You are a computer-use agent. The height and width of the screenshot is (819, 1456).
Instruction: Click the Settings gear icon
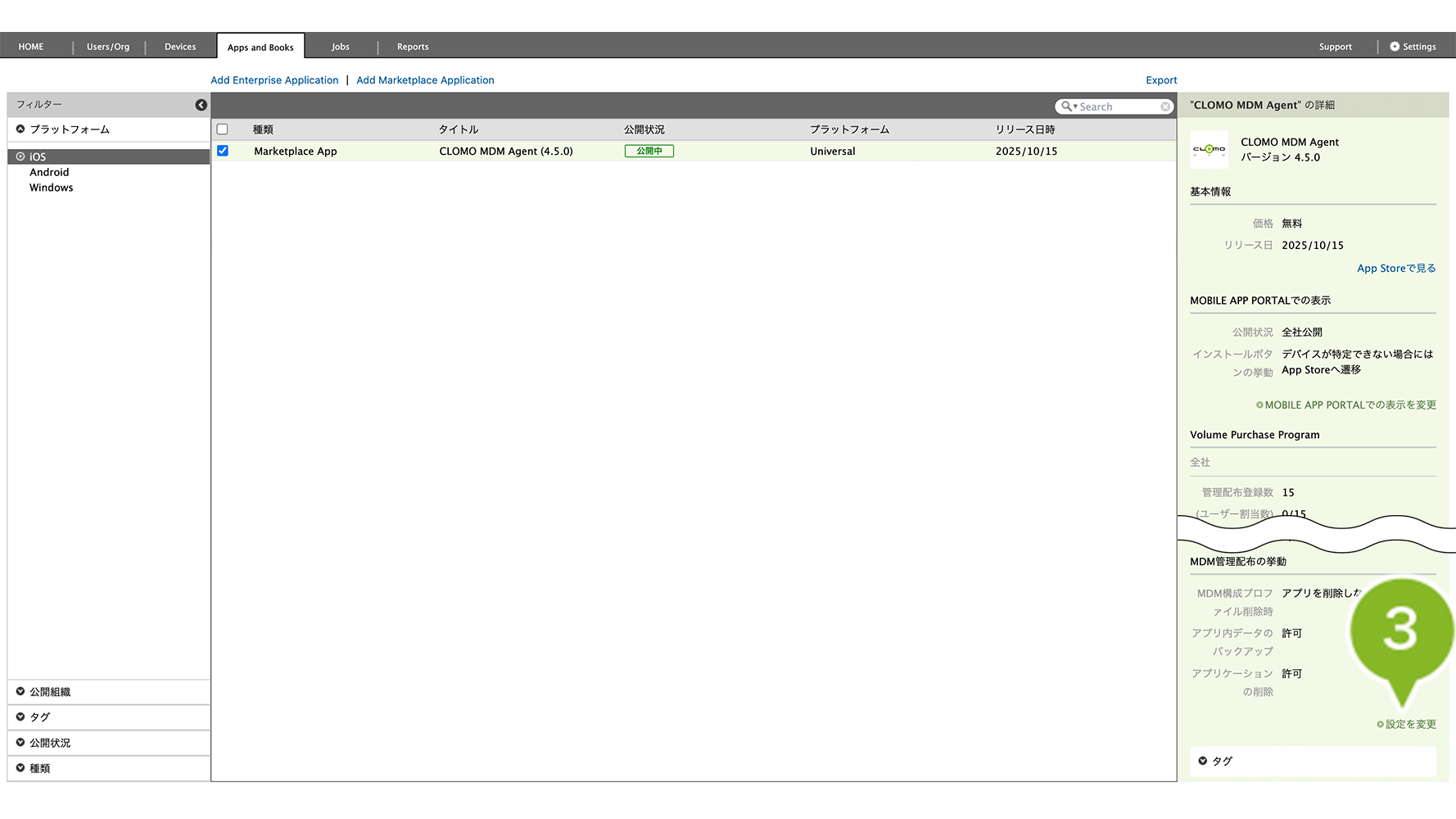[x=1395, y=47]
